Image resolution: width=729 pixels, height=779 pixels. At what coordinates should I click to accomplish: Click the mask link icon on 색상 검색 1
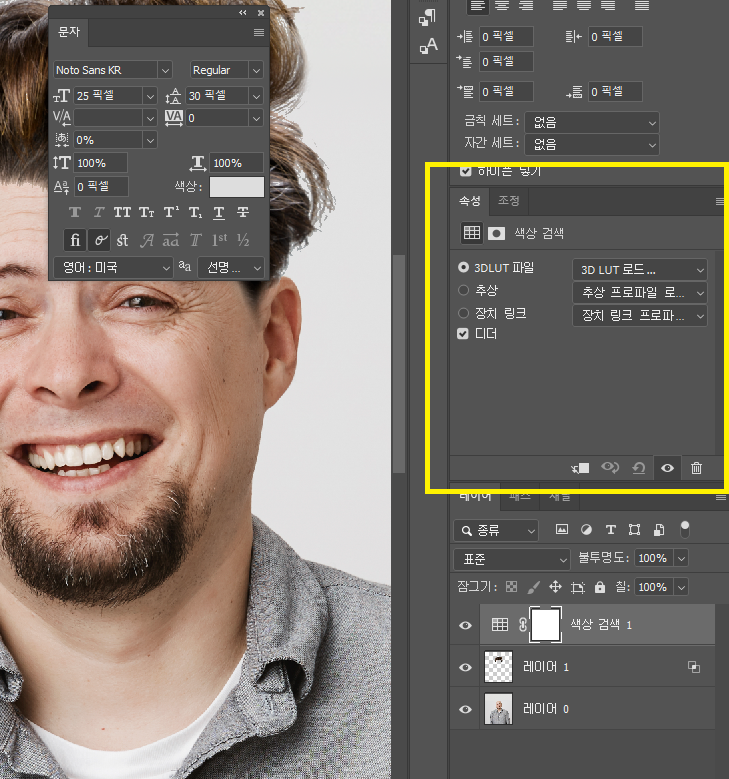pos(522,624)
